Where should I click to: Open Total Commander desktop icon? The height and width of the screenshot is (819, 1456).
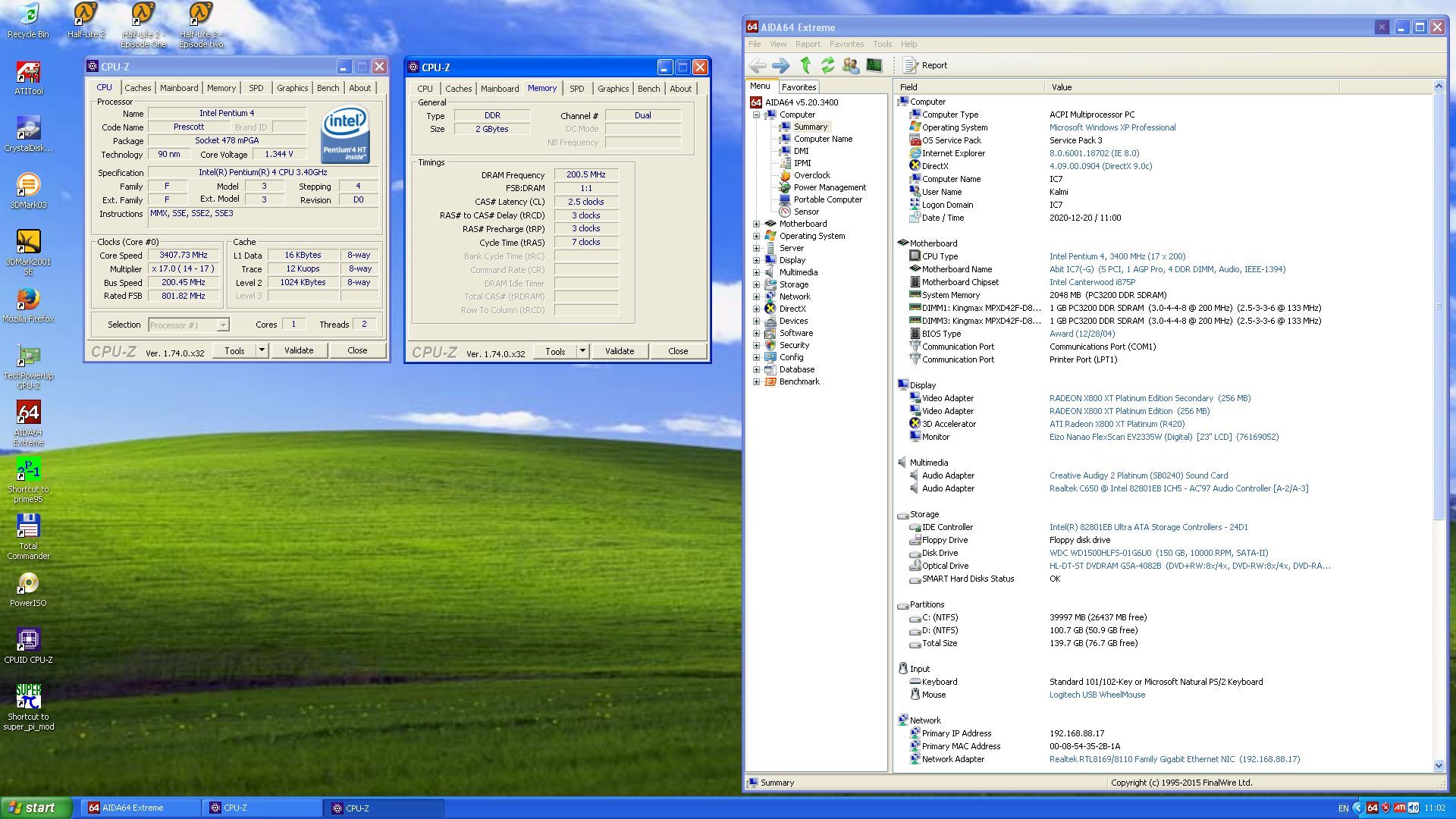click(28, 537)
